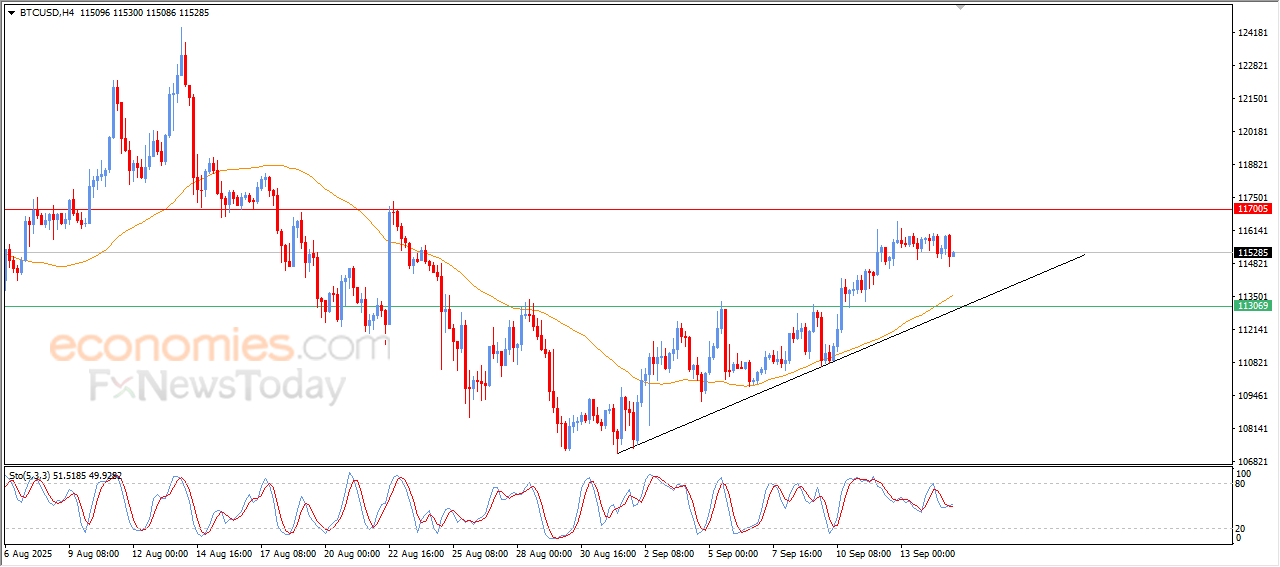This screenshot has width=1280, height=567.
Task: Click the 10 Sep 08:00 time label
Action: [x=864, y=552]
